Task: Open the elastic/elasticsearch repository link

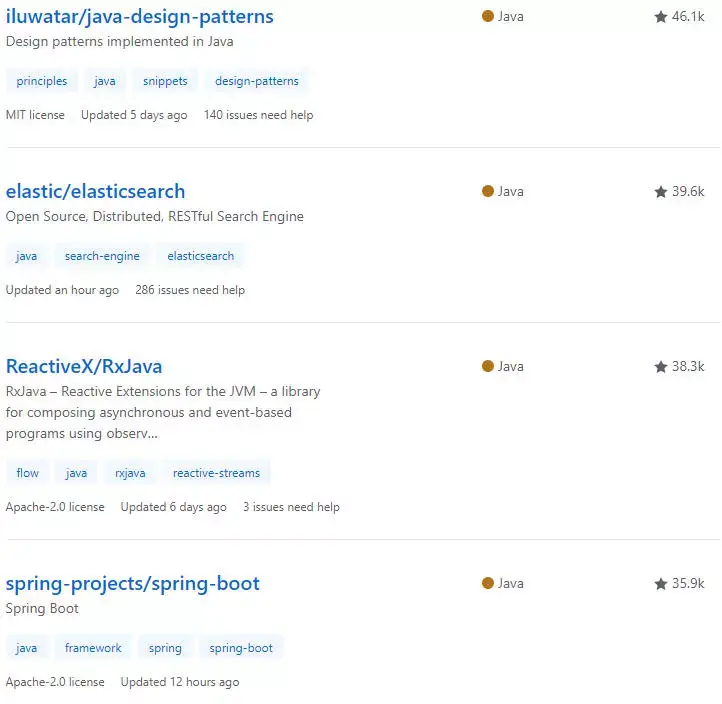Action: (x=95, y=192)
